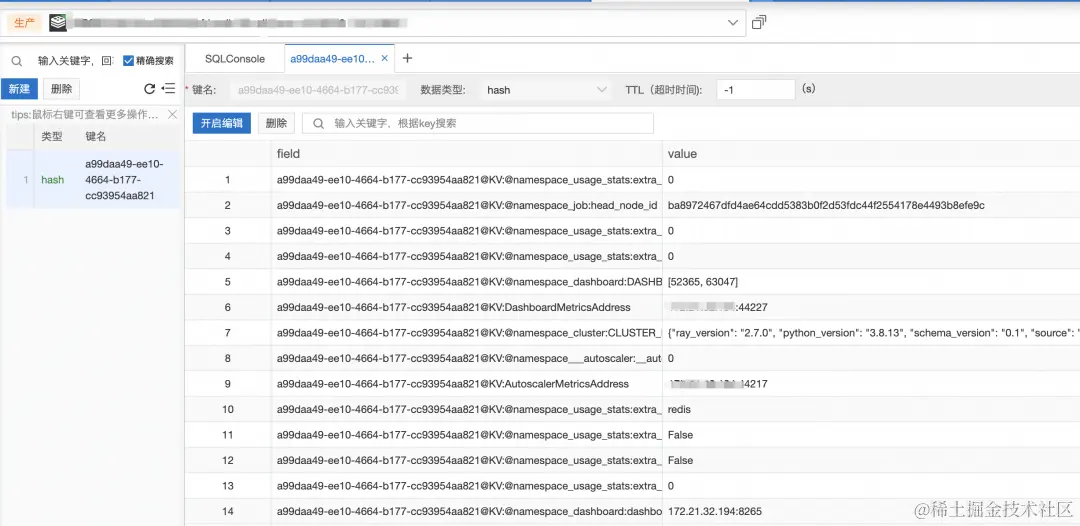Select namespace_usage_stats field in row 10
The width and height of the screenshot is (1080, 526).
point(467,409)
